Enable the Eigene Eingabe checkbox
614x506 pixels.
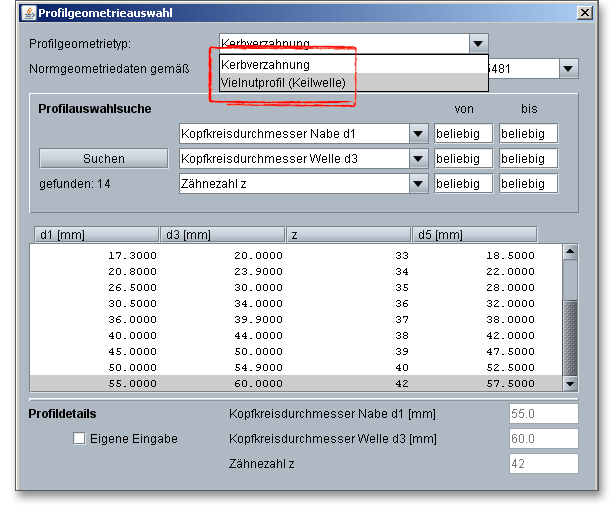click(80, 438)
